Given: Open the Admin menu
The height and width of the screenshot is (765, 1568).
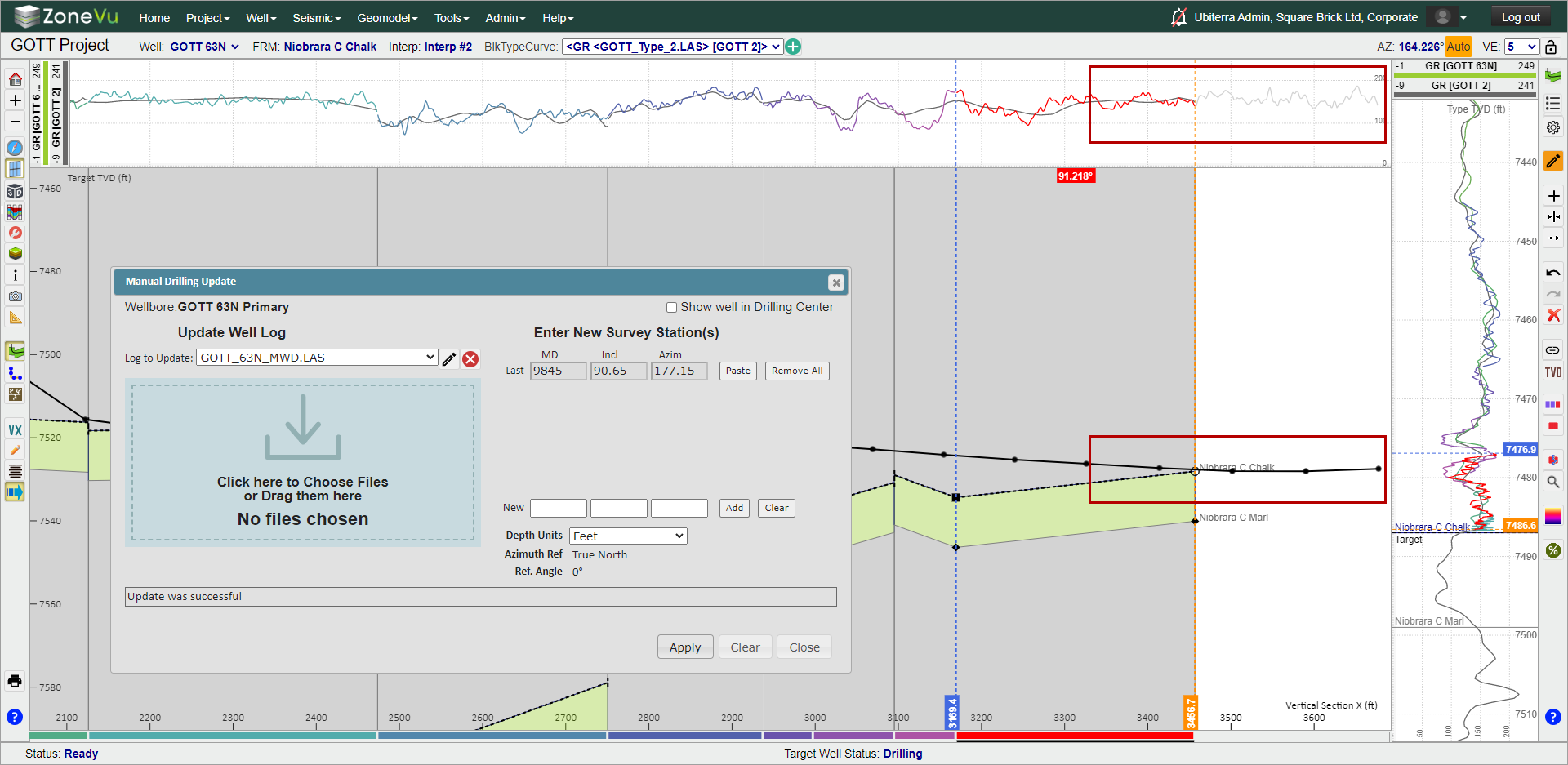Looking at the screenshot, I should coord(506,18).
